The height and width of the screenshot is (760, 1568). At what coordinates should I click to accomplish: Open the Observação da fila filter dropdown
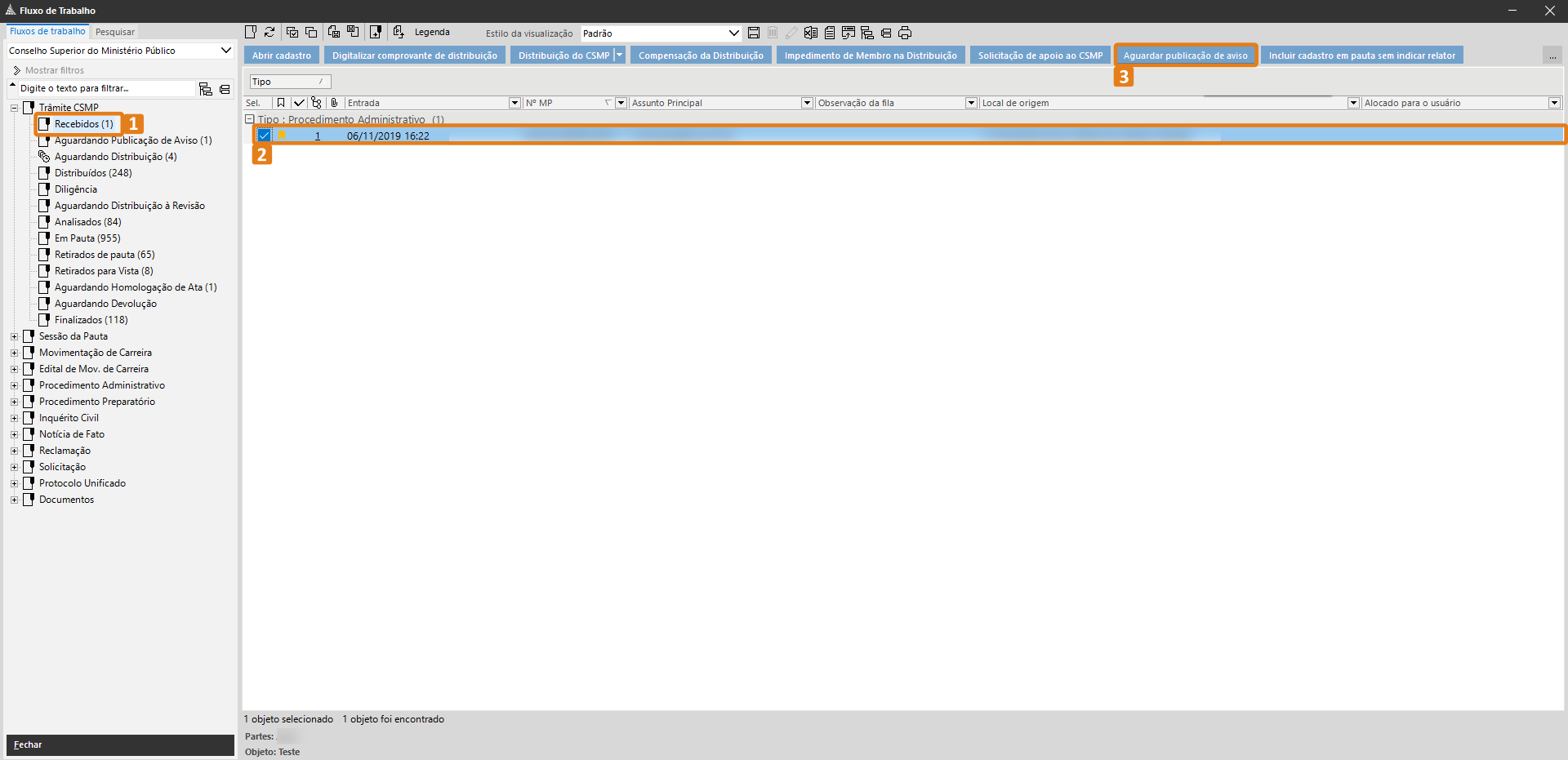[x=971, y=103]
